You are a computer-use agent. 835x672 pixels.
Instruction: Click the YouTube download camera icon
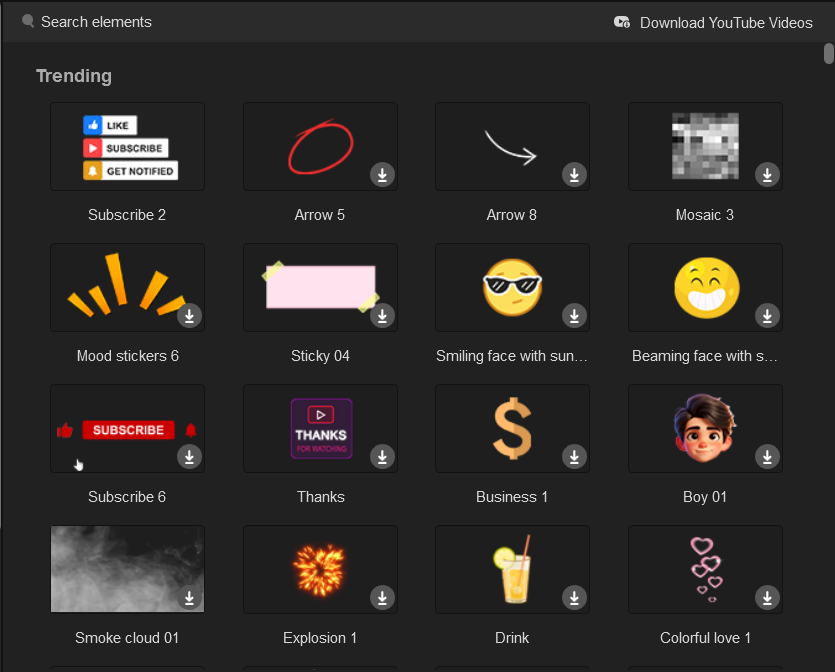click(x=622, y=22)
